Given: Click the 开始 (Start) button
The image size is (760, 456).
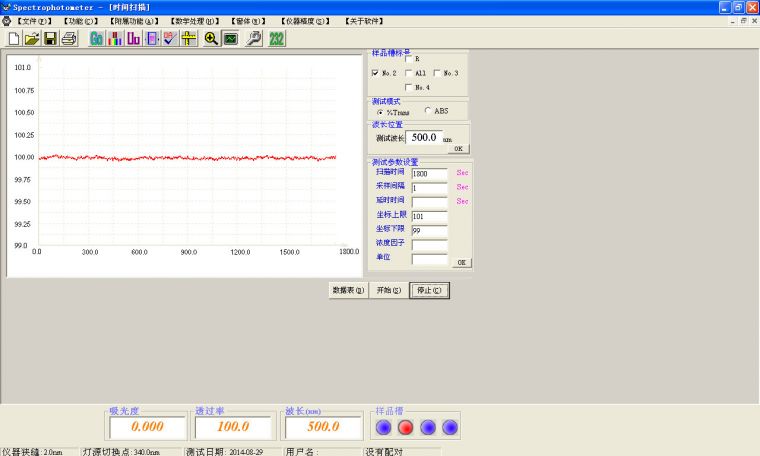Looking at the screenshot, I should [x=388, y=290].
